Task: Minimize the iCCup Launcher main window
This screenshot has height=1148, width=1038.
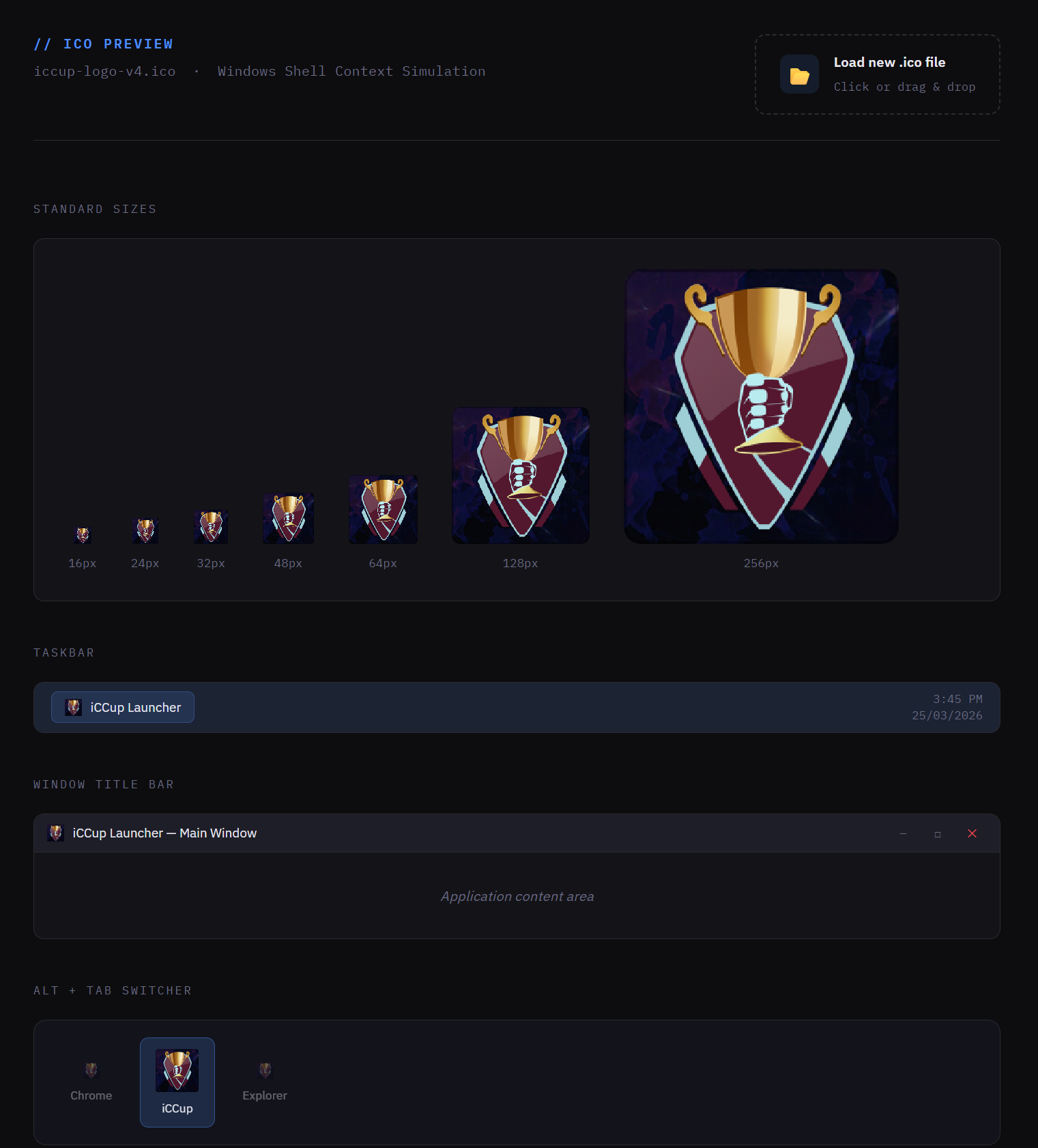Action: [x=903, y=833]
